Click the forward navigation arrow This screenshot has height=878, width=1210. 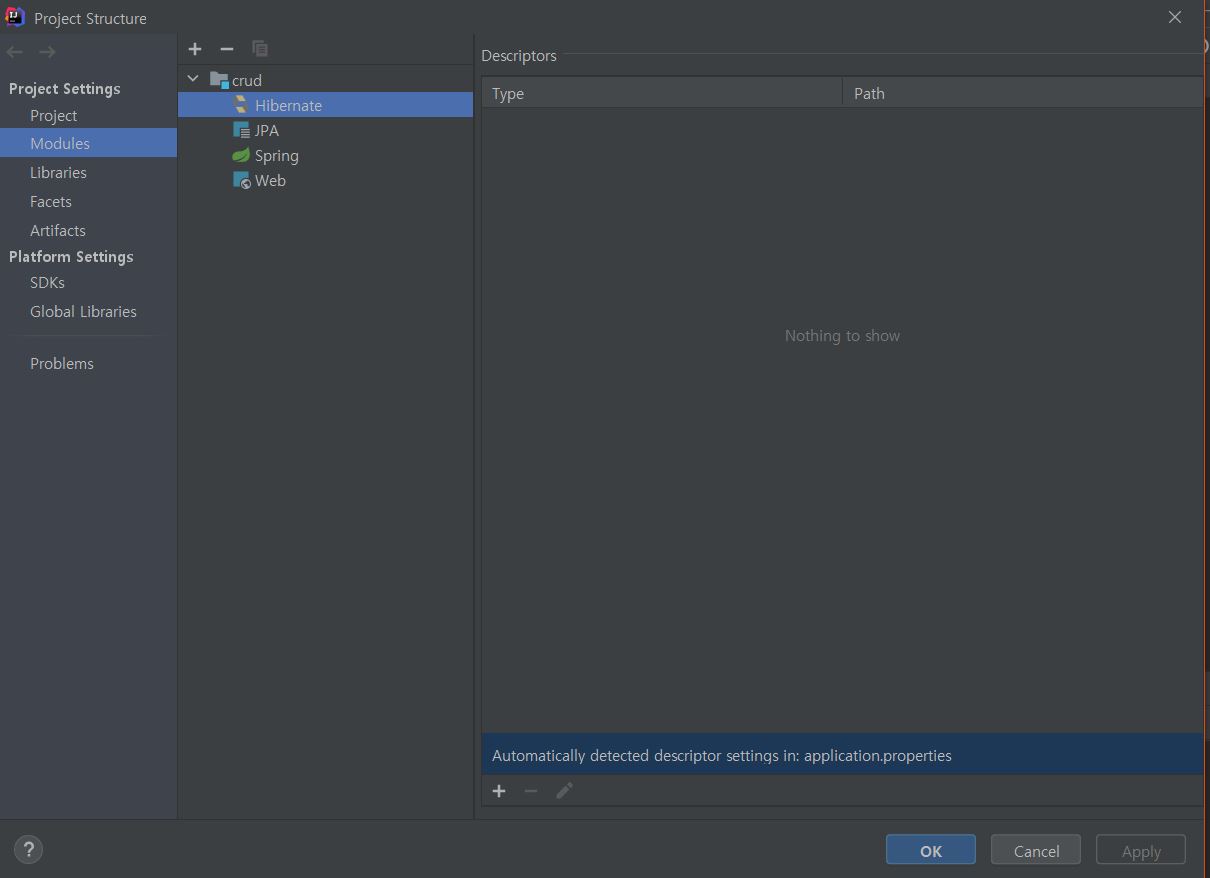pos(47,52)
